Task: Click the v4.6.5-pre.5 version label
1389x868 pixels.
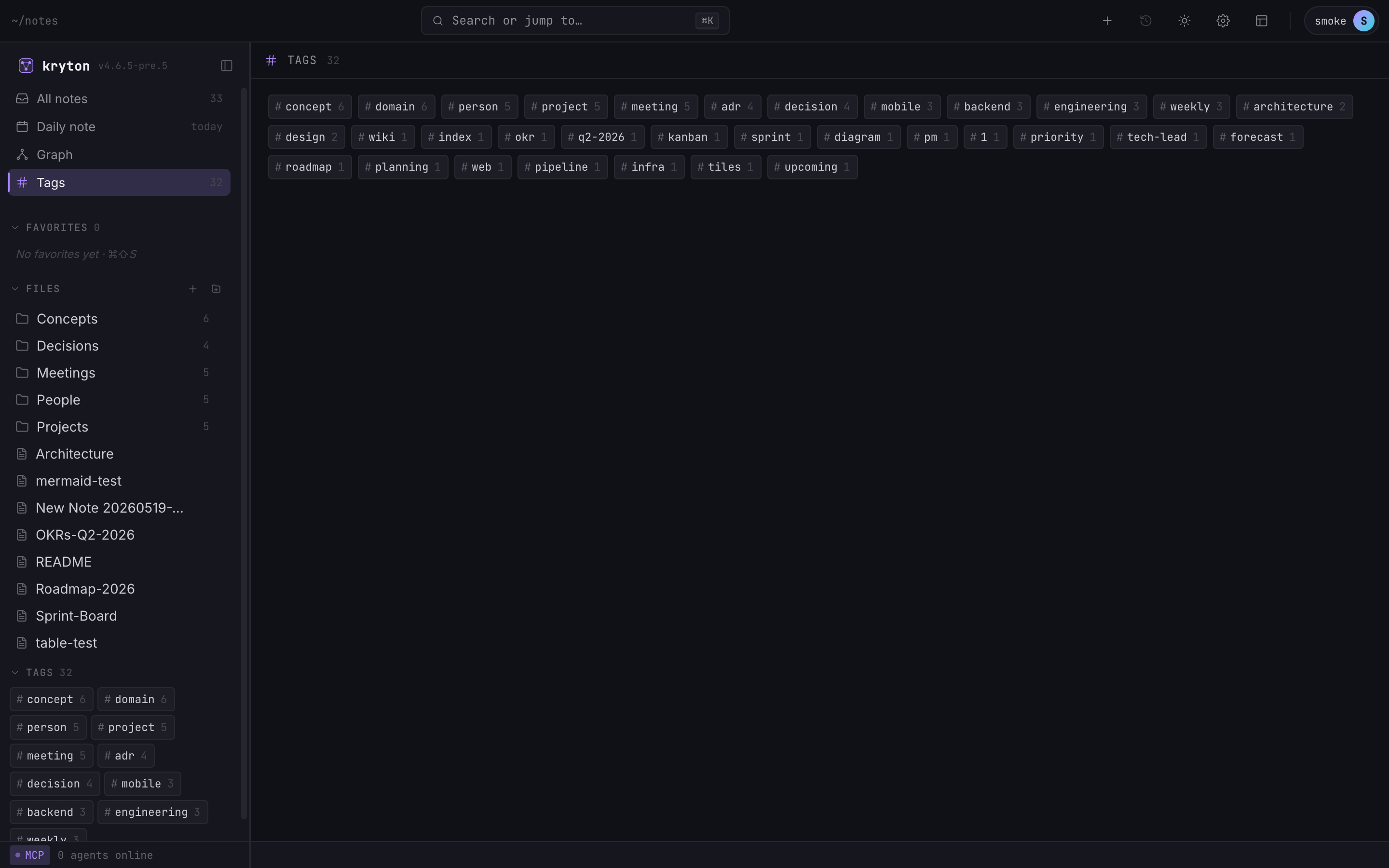Action: tap(133, 66)
